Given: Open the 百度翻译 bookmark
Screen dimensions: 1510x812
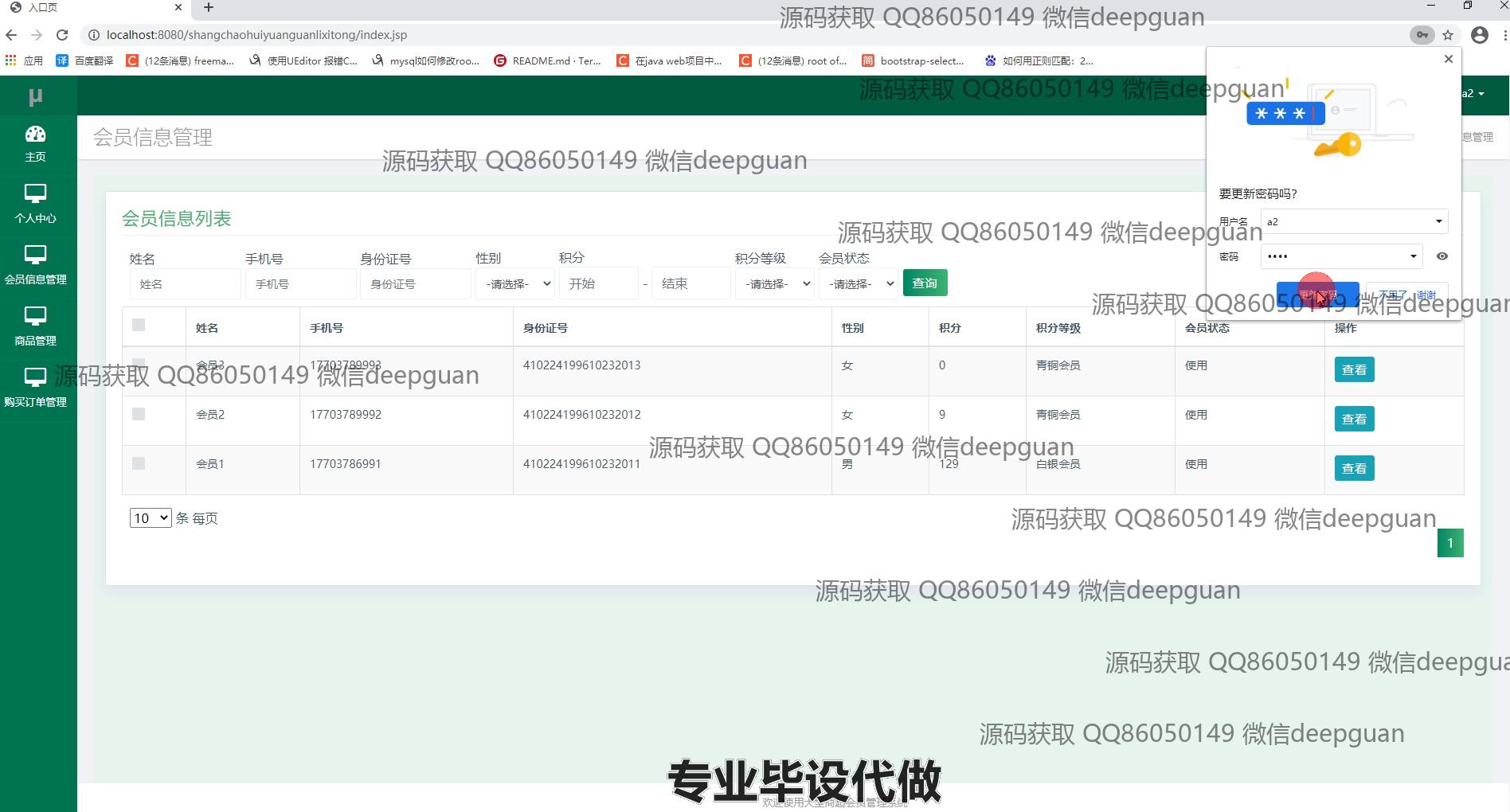Looking at the screenshot, I should coord(85,61).
